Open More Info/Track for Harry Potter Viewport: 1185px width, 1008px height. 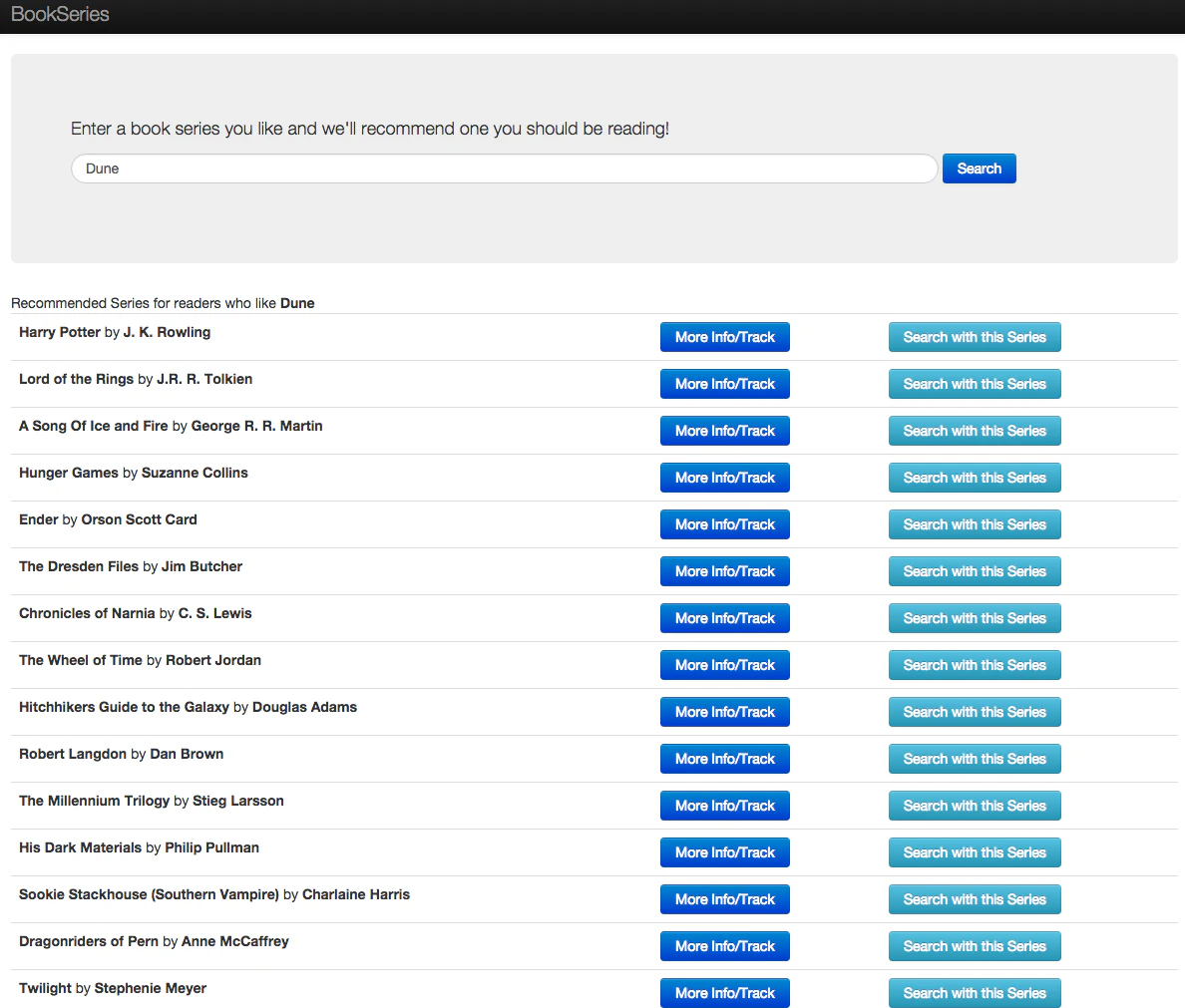(724, 336)
